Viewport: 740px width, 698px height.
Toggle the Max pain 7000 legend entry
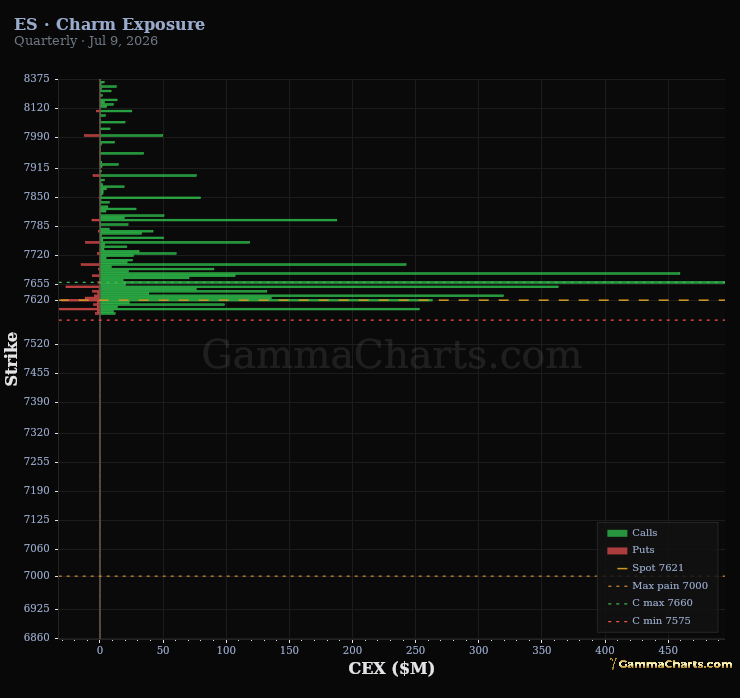658,586
